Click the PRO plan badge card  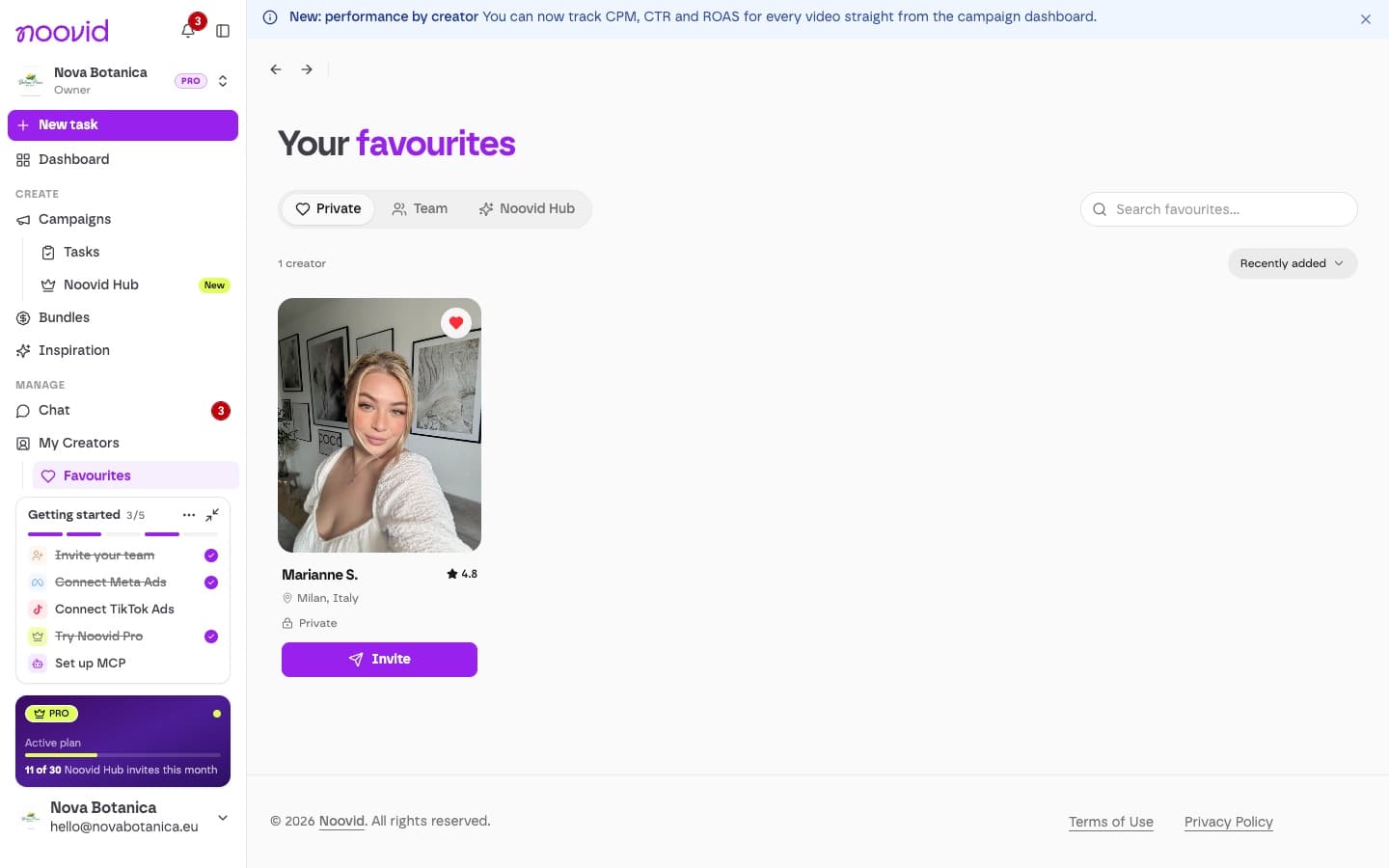click(123, 741)
